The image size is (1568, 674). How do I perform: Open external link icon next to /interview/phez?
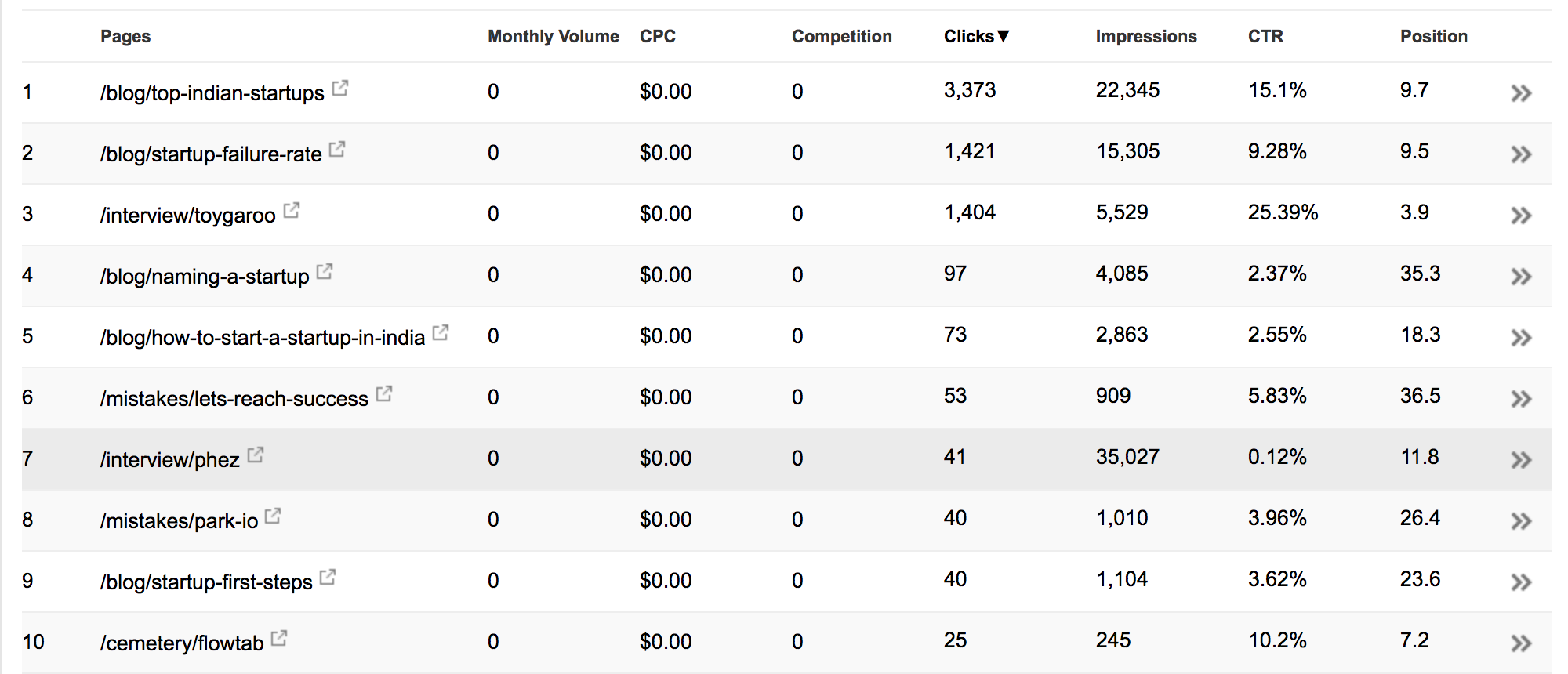click(x=256, y=455)
